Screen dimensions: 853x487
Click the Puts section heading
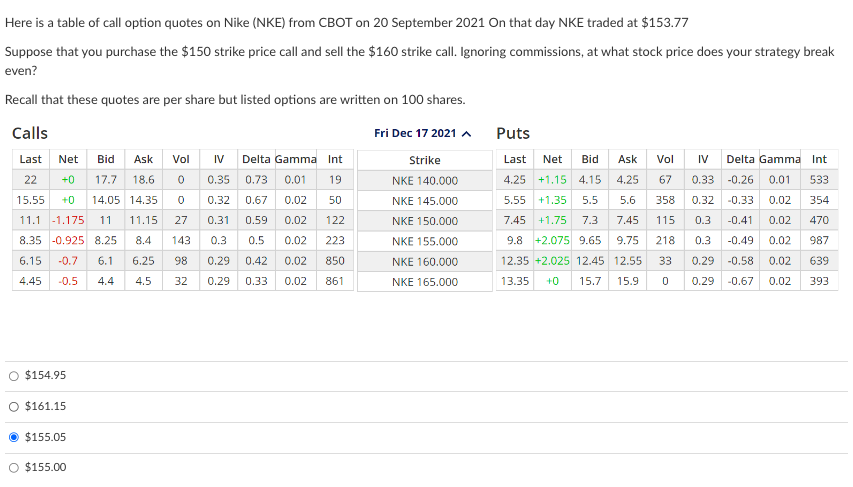point(513,133)
